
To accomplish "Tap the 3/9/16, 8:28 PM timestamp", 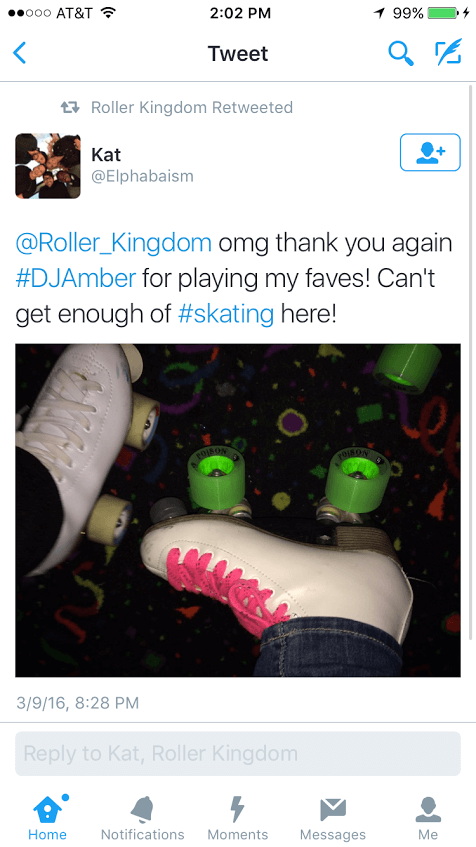I will (78, 703).
